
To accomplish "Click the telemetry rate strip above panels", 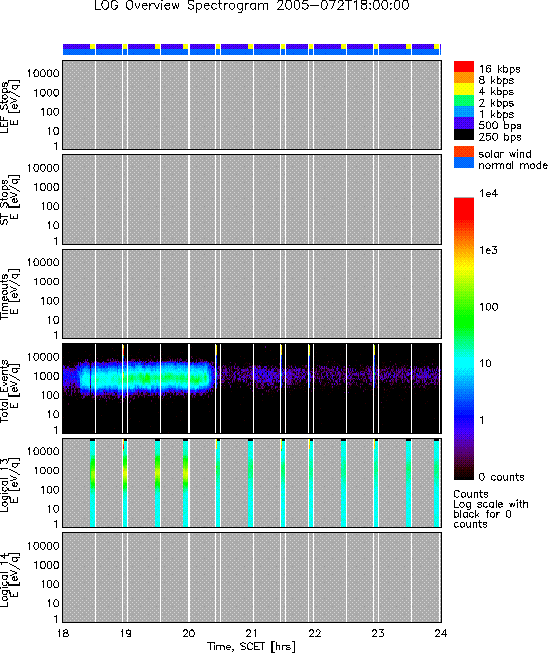I will 252,49.
